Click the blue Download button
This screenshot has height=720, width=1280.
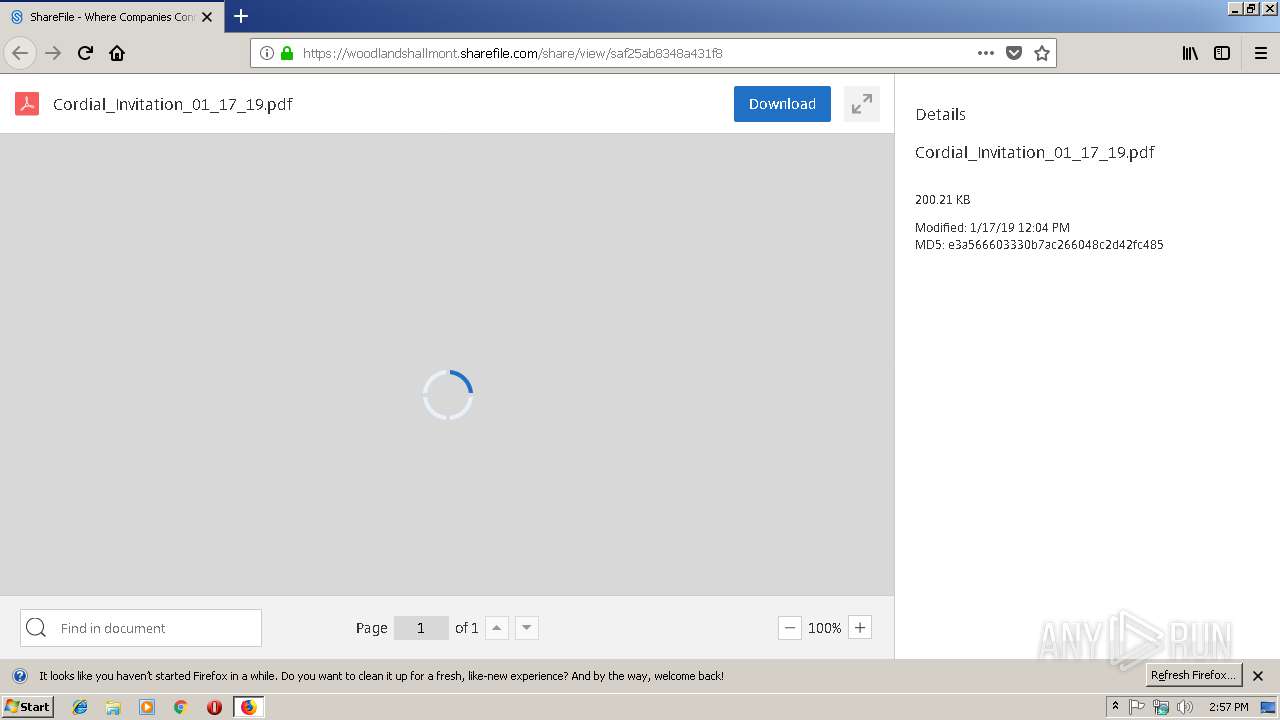pos(782,104)
